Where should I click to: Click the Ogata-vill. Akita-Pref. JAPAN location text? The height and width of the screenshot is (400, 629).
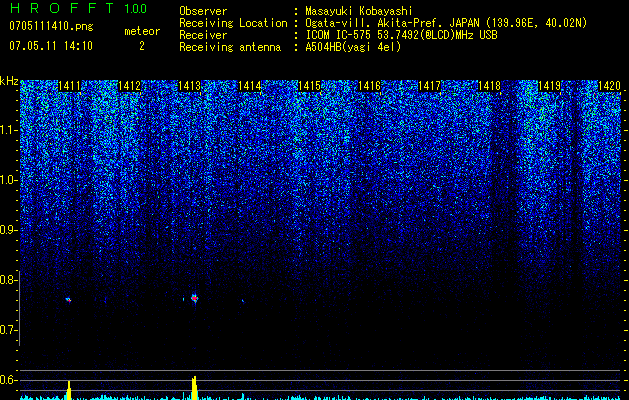pos(446,23)
